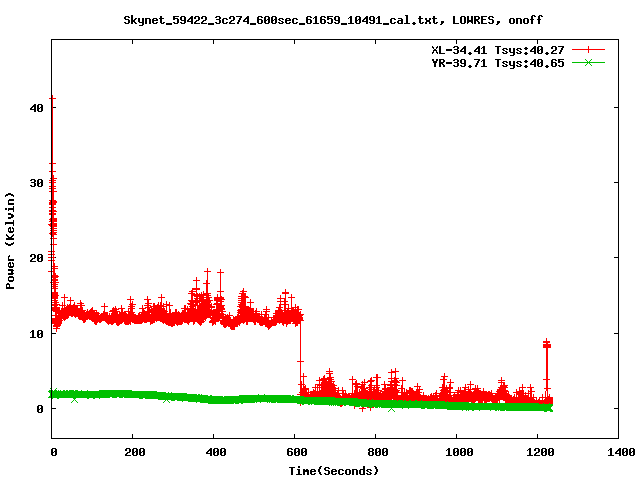The width and height of the screenshot is (640, 480).
Task: Click x-axis tick label 200
Action: pos(135,452)
